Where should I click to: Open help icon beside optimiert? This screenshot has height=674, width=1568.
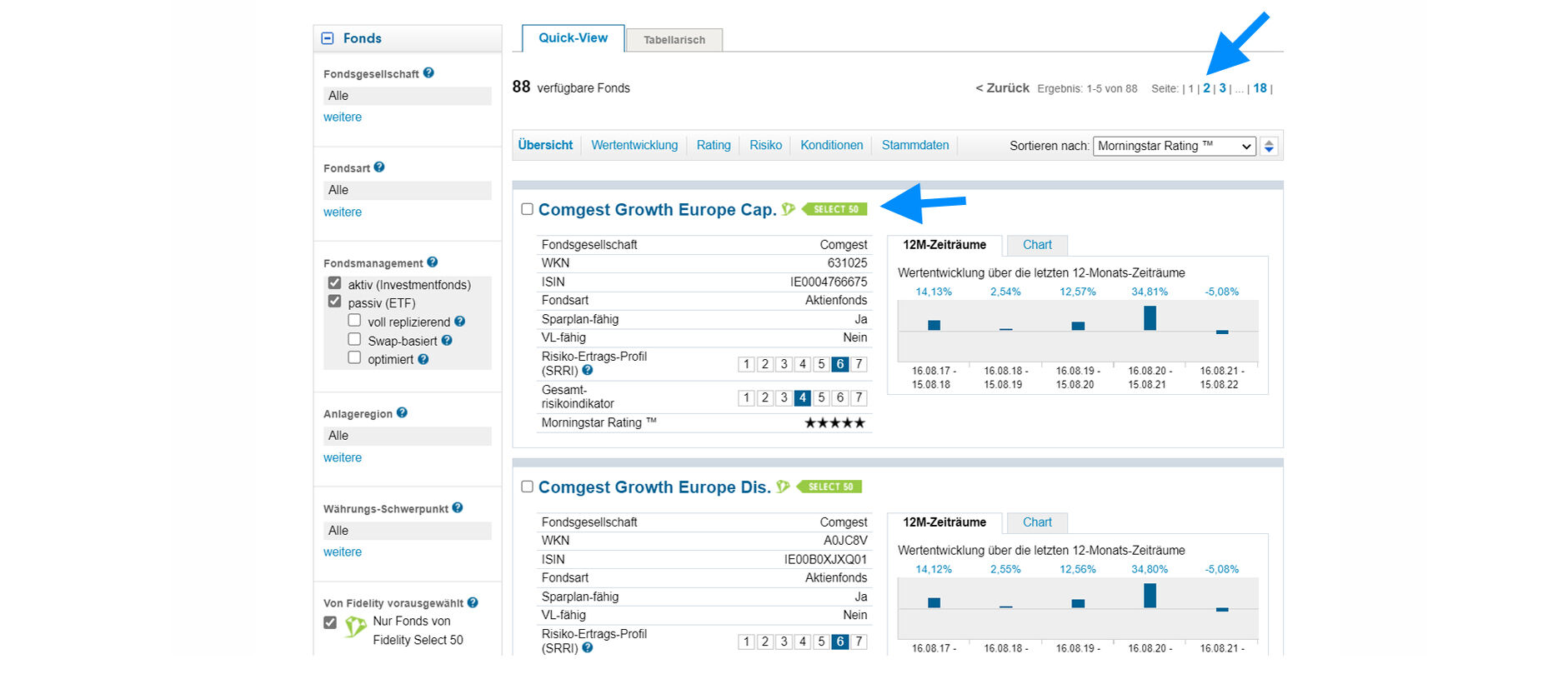pos(423,359)
